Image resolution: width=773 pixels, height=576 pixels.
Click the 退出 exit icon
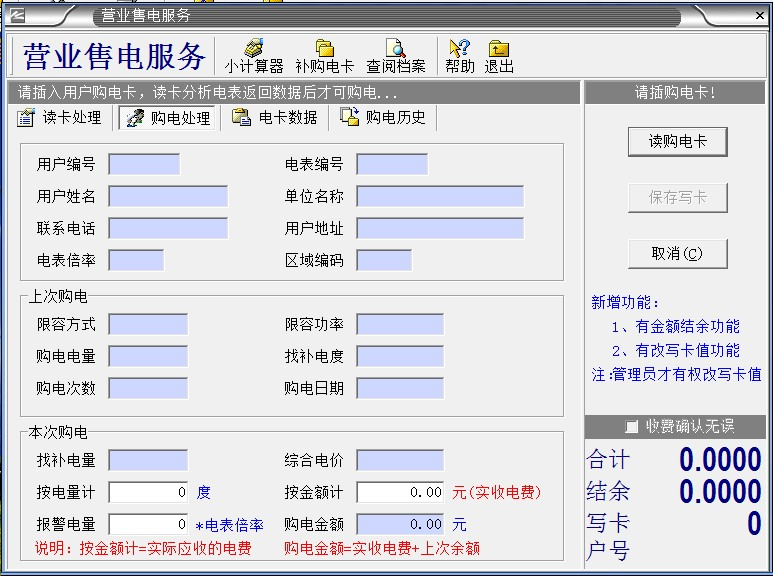pos(499,56)
